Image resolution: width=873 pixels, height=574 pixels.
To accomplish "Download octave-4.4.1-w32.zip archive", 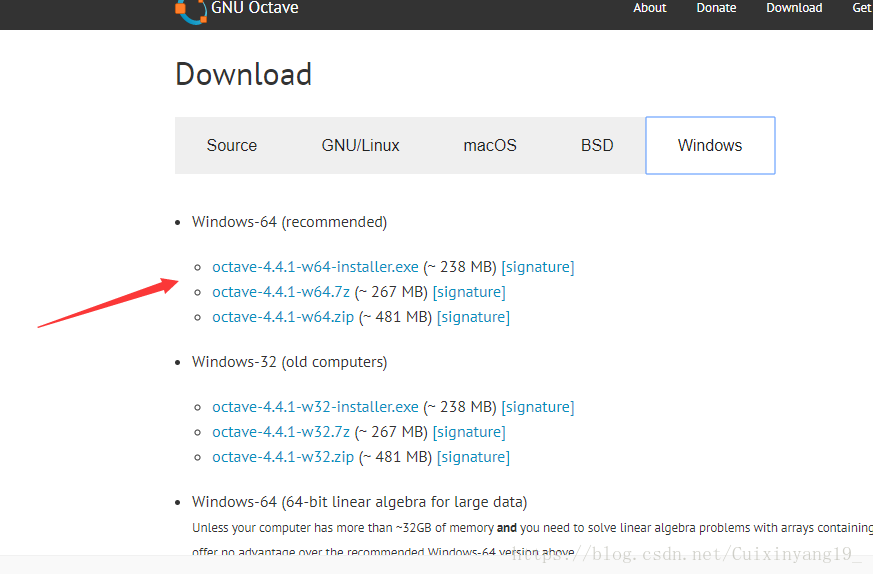I will point(283,457).
